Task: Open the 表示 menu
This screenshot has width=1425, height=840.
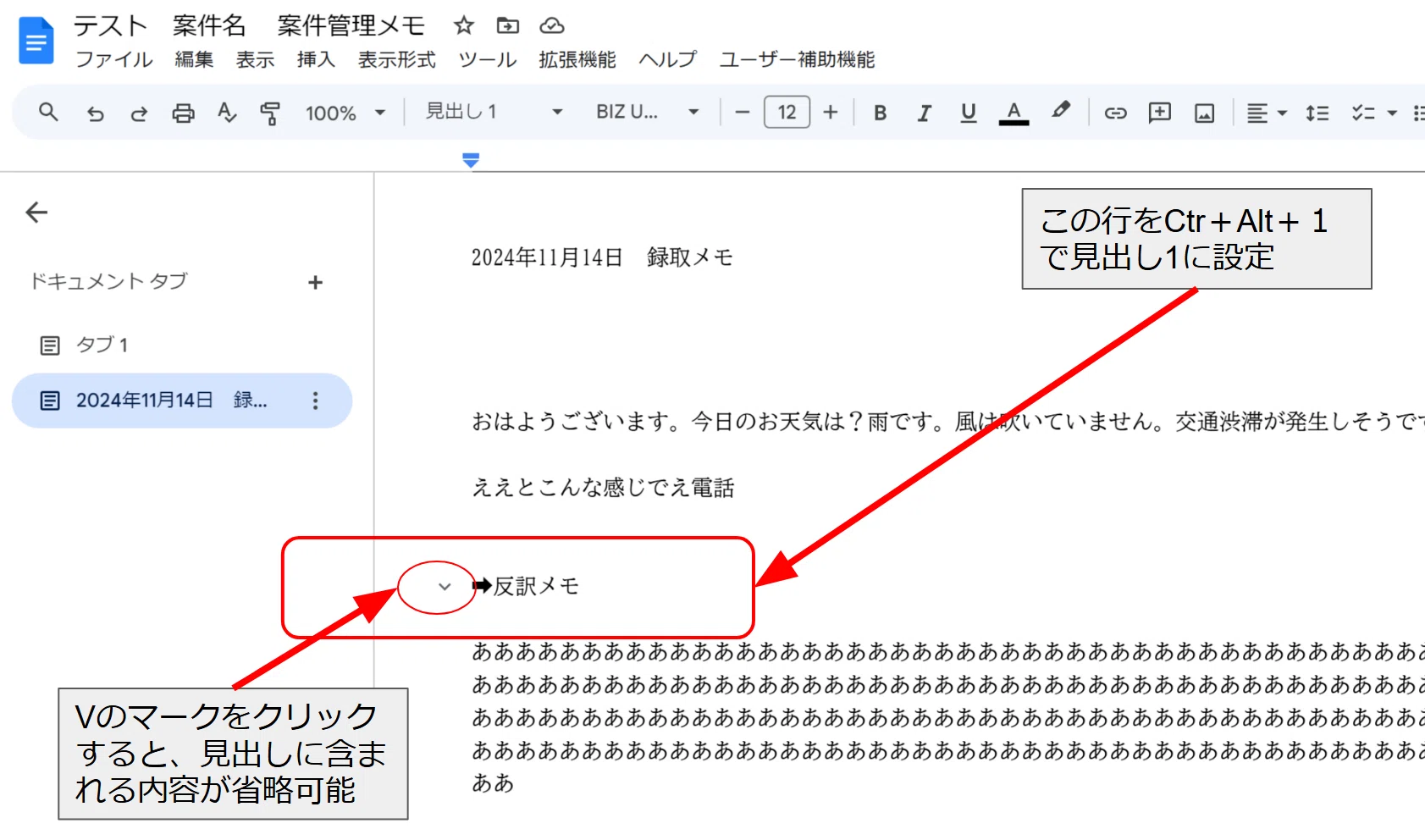Action: click(x=255, y=59)
